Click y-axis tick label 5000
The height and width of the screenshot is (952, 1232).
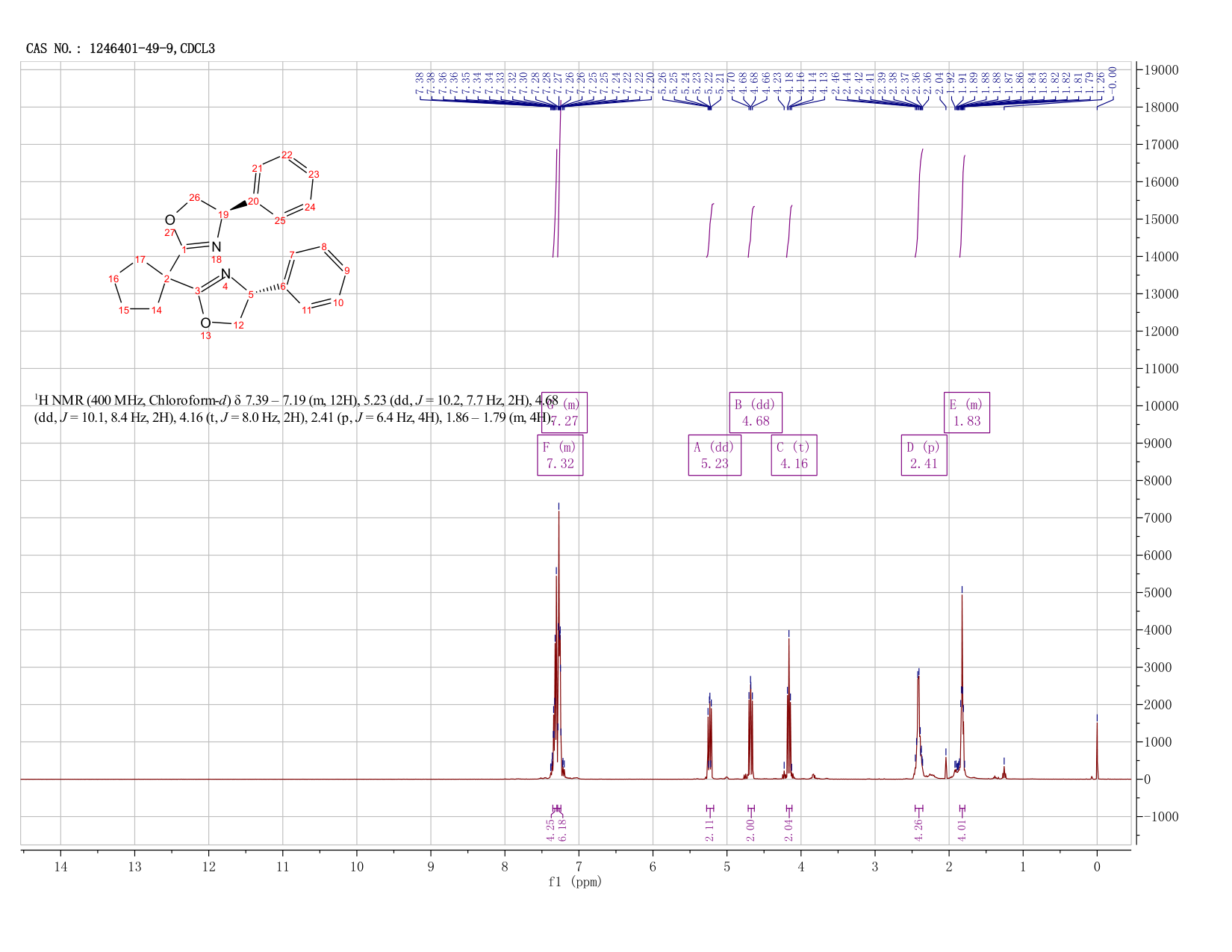[1157, 593]
